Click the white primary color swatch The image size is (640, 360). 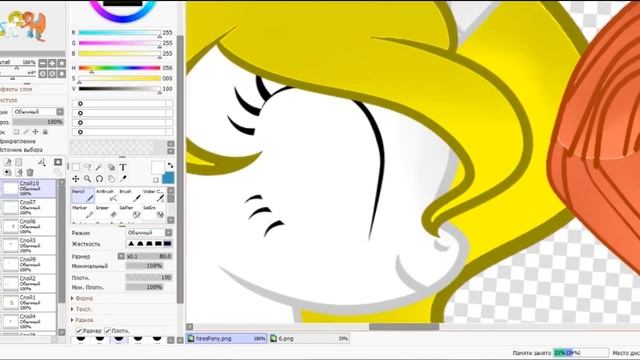[158, 167]
